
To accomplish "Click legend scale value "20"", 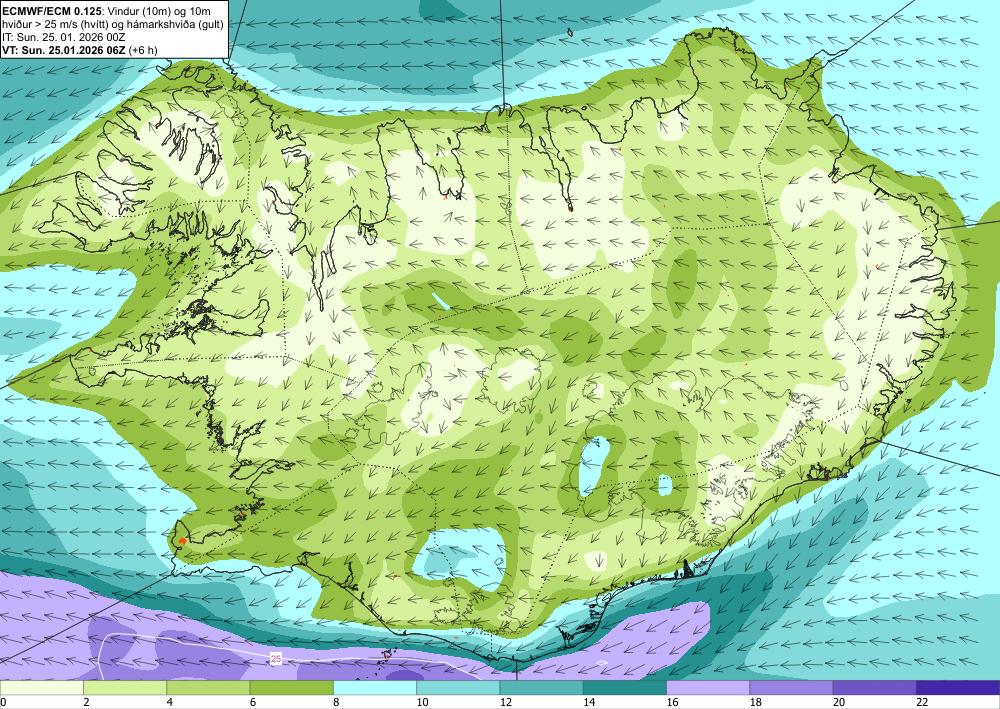I will click(x=839, y=702).
